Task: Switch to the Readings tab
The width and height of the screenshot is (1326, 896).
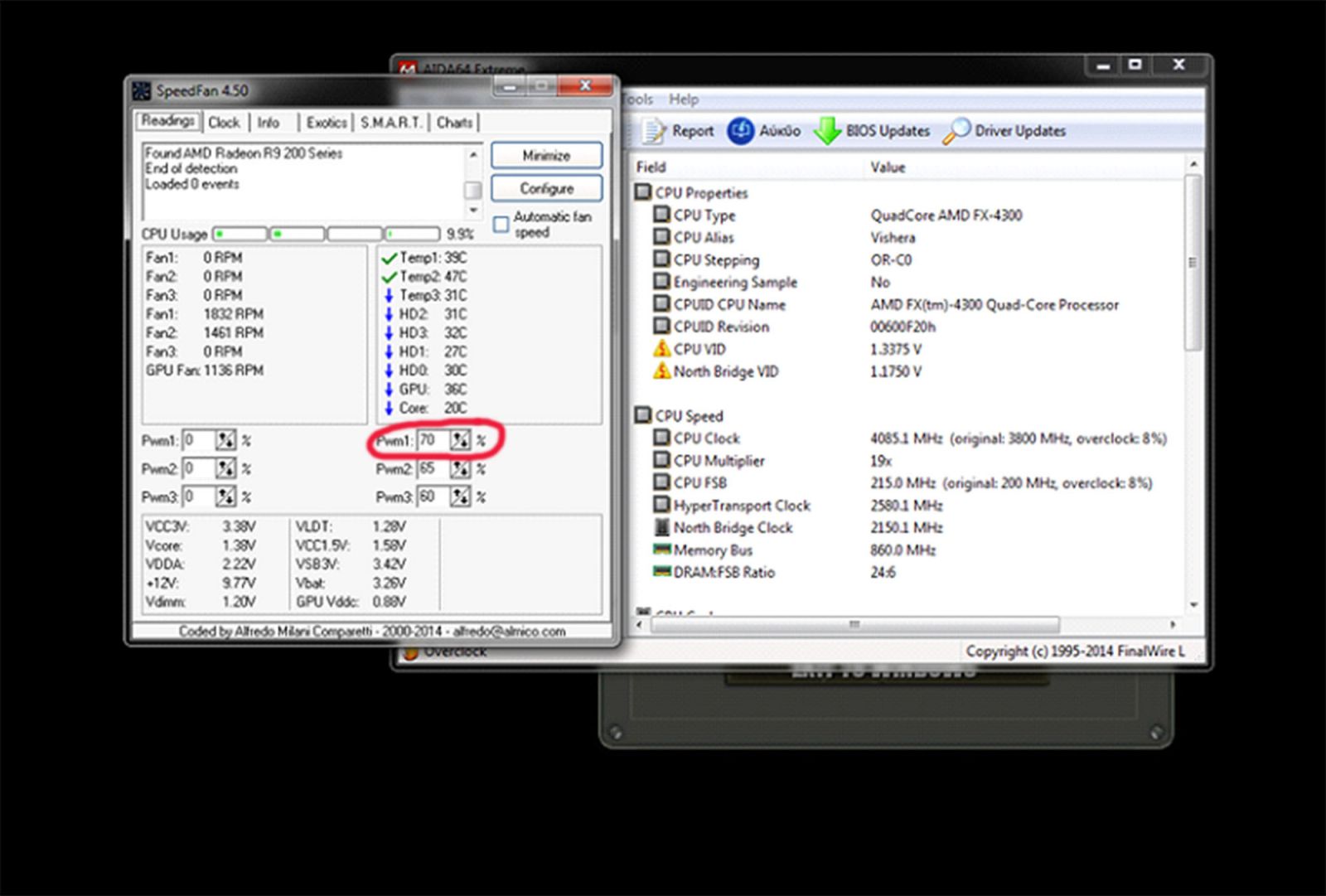Action: 168,121
